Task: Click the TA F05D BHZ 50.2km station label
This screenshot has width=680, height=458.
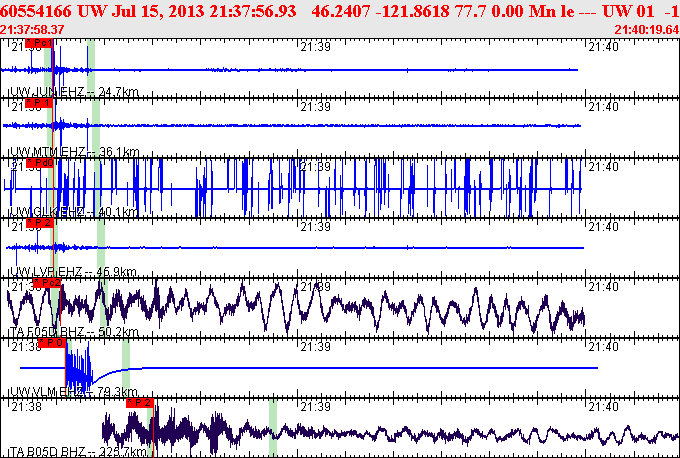Action: tap(74, 332)
